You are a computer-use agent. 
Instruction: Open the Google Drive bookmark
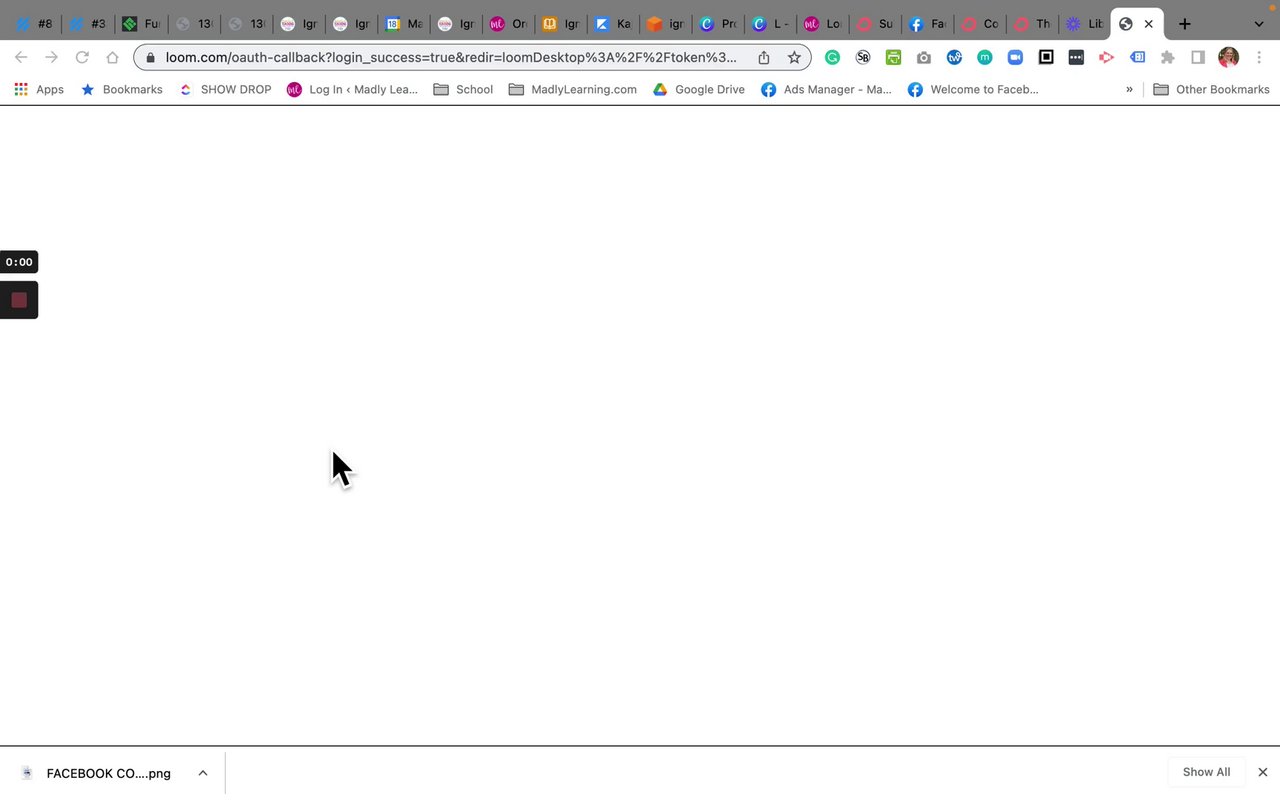tap(699, 89)
